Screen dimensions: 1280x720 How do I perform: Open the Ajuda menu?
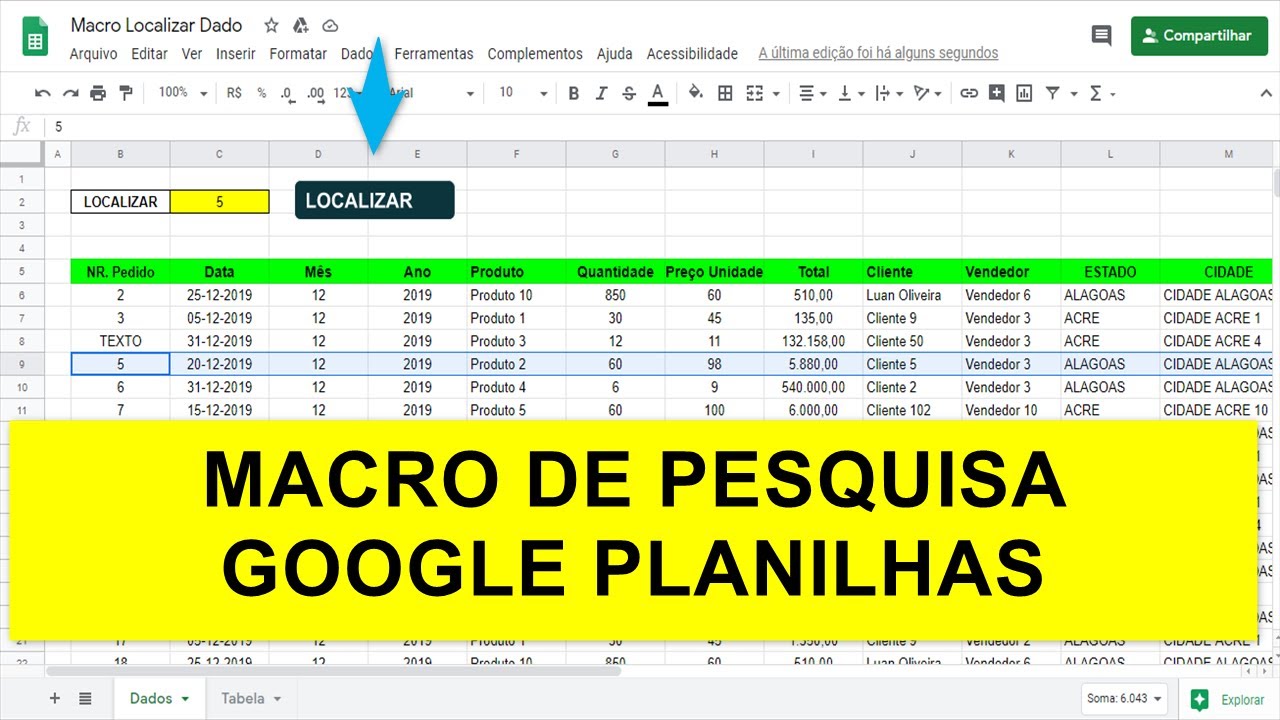click(615, 54)
